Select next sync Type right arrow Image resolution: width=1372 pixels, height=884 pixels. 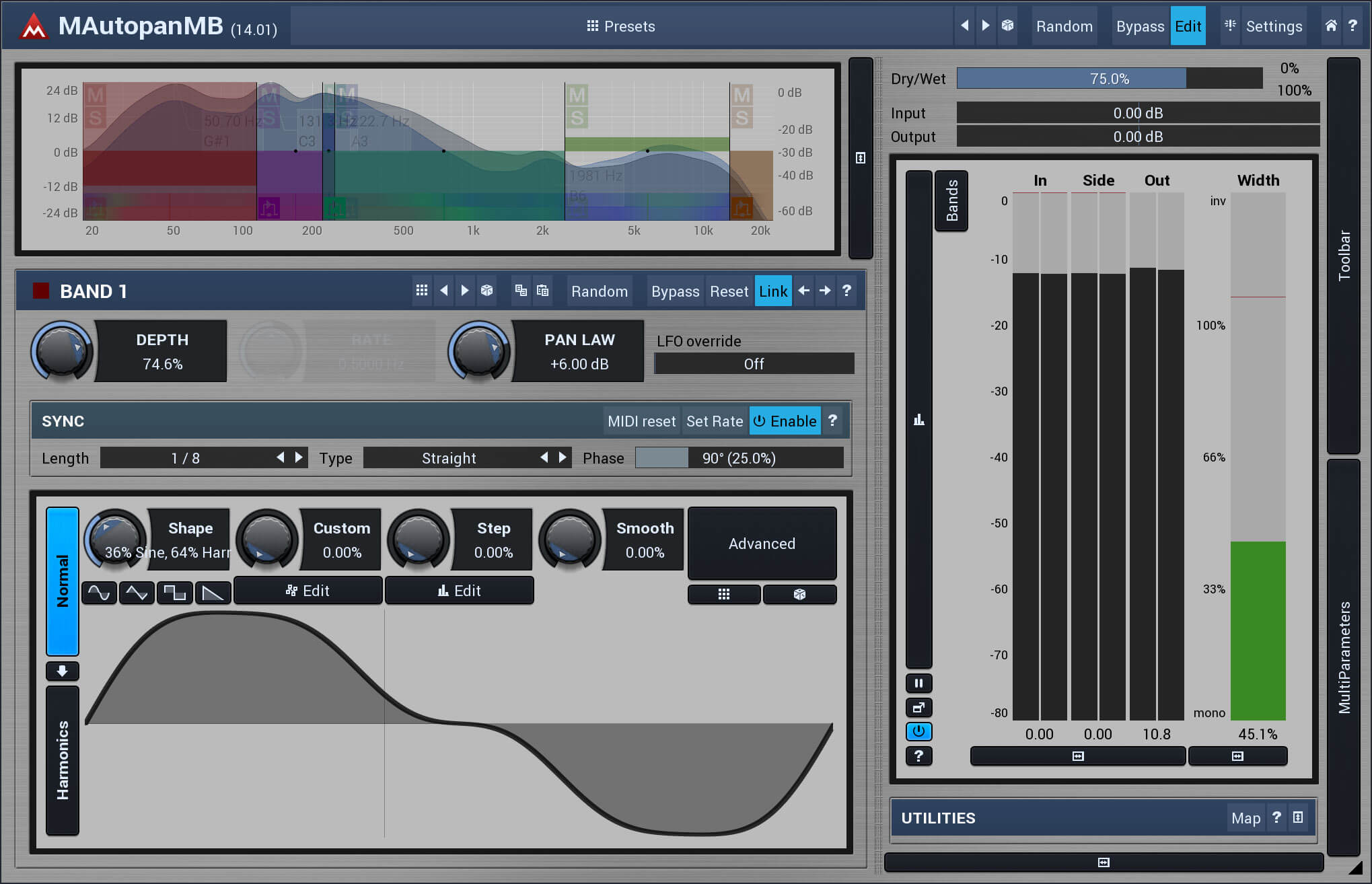pyautogui.click(x=563, y=457)
